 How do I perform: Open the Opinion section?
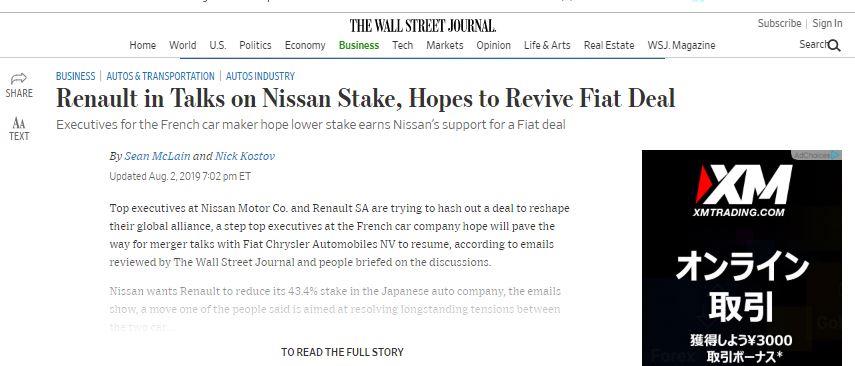click(x=493, y=45)
